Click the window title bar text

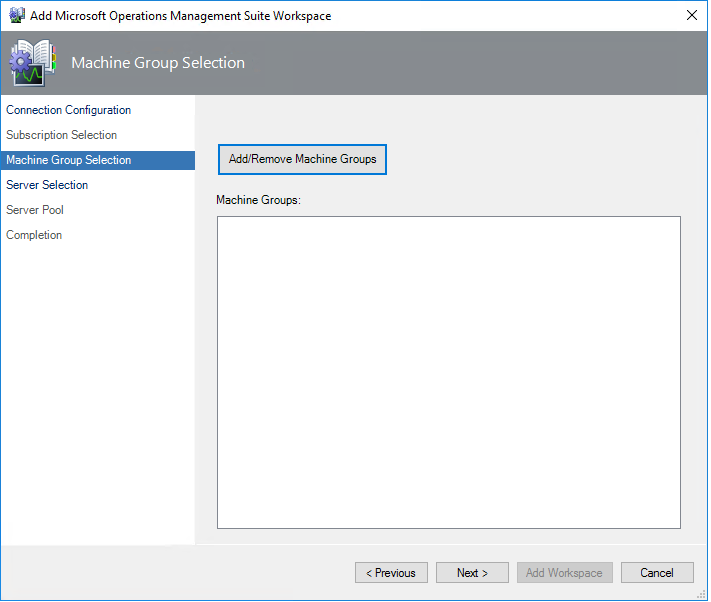181,16
